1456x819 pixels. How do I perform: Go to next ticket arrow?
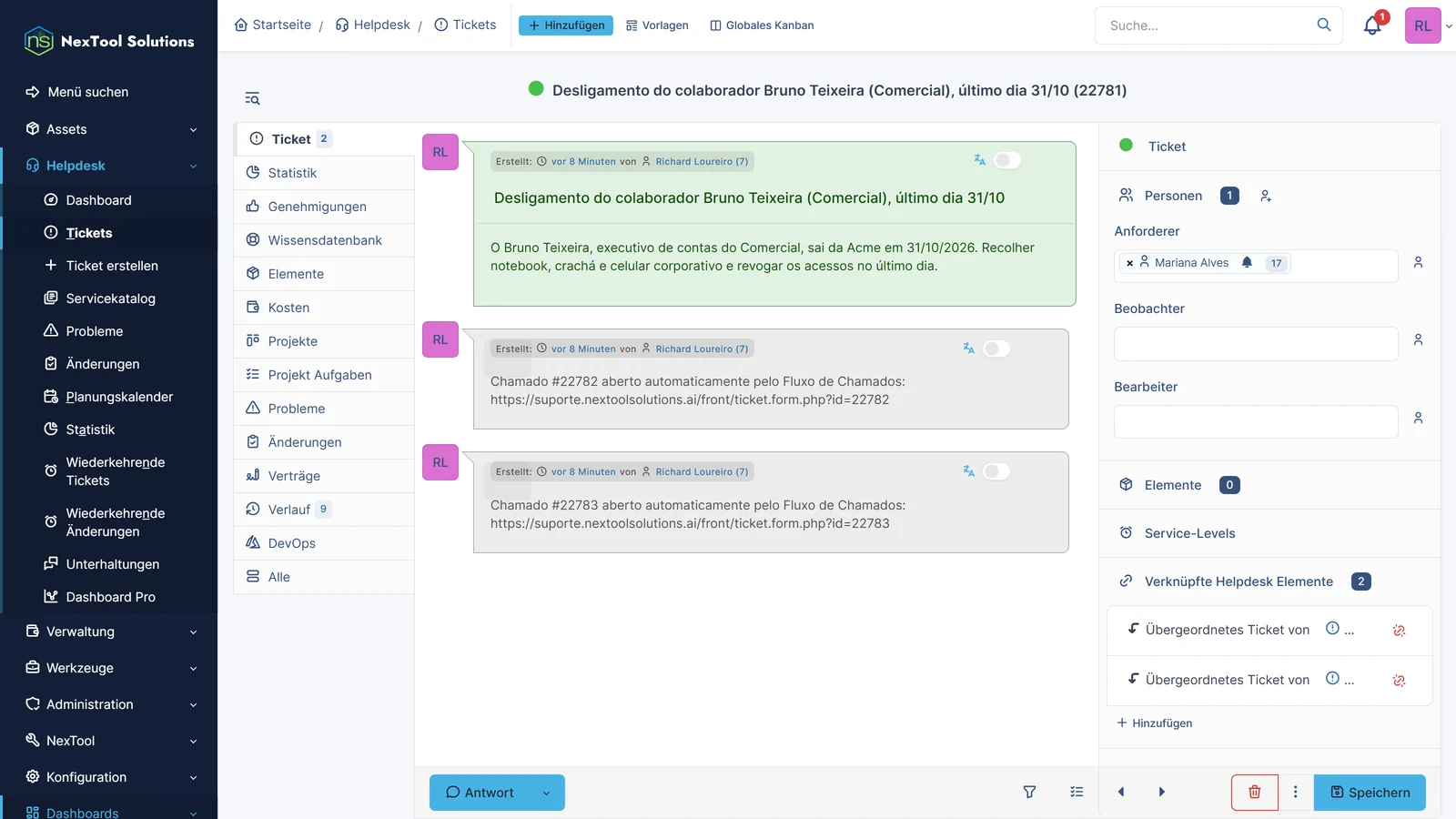click(x=1162, y=792)
